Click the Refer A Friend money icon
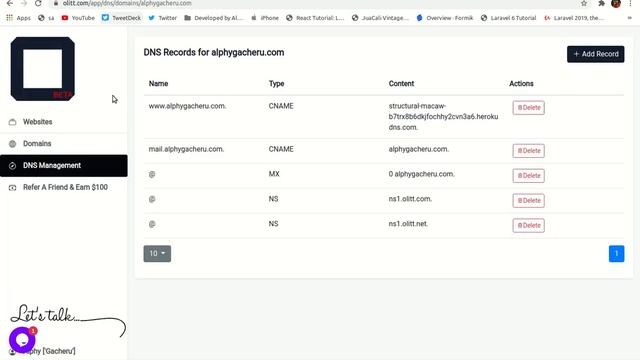Screen dimensions: 640x360 12,188
